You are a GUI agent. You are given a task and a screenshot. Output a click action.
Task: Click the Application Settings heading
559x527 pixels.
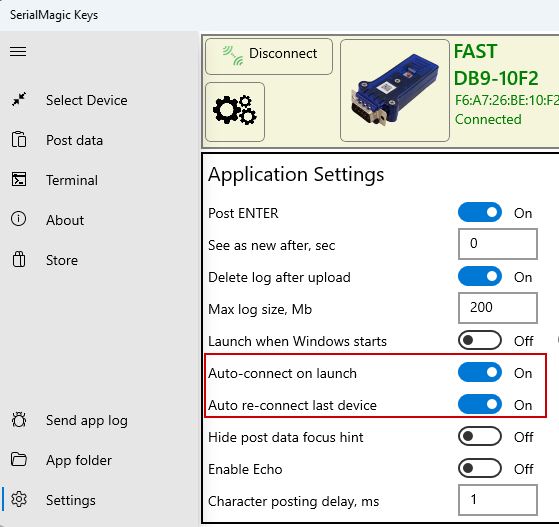coord(296,175)
